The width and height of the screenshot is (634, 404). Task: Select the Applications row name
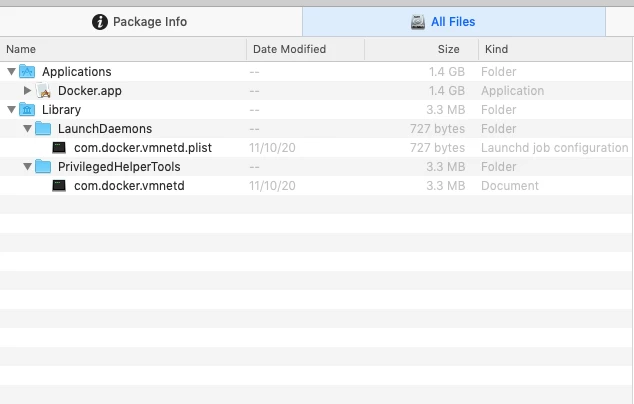tap(77, 72)
